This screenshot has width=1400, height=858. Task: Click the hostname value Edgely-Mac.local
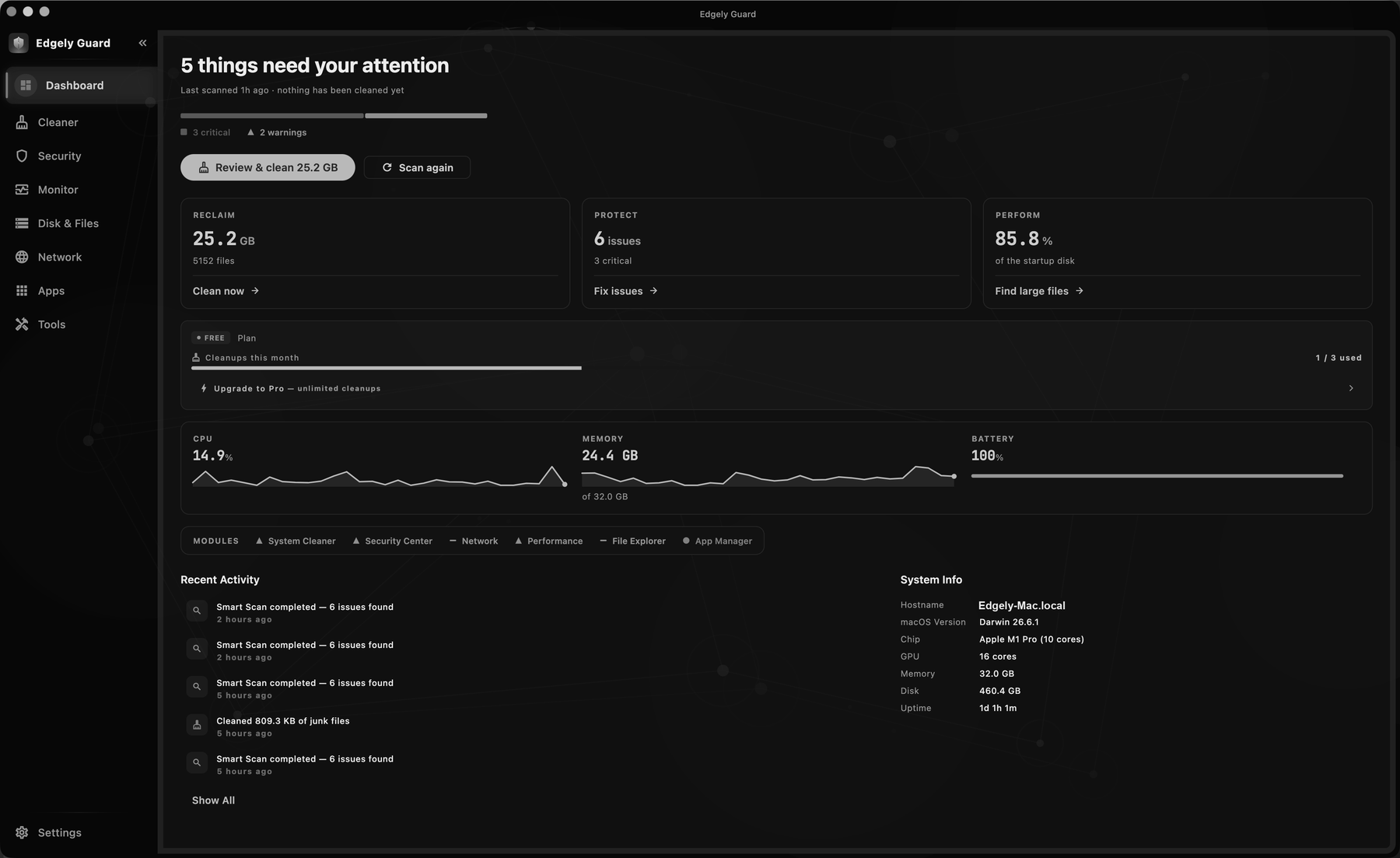1022,605
